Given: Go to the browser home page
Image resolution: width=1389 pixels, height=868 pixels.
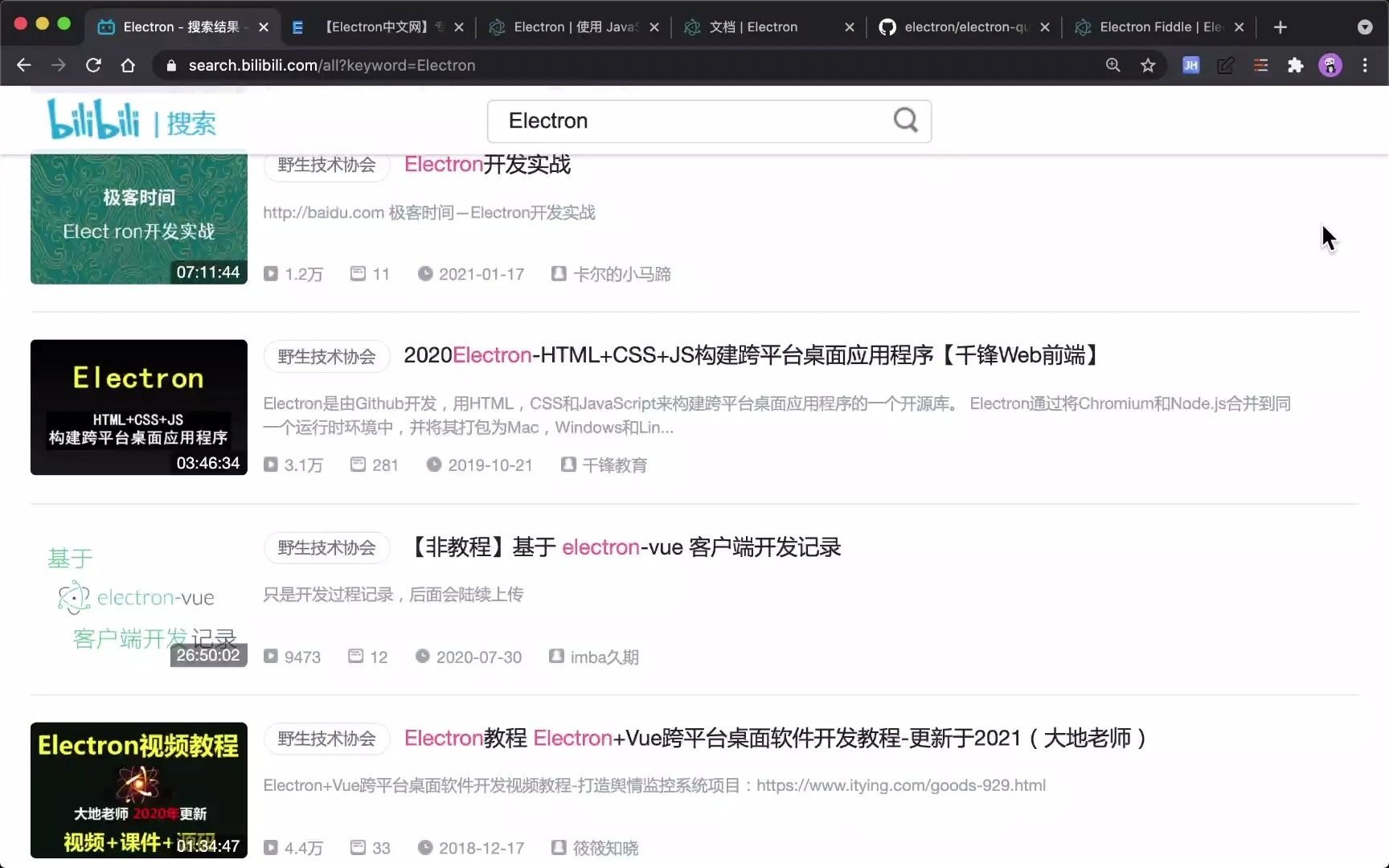Looking at the screenshot, I should coord(128,65).
